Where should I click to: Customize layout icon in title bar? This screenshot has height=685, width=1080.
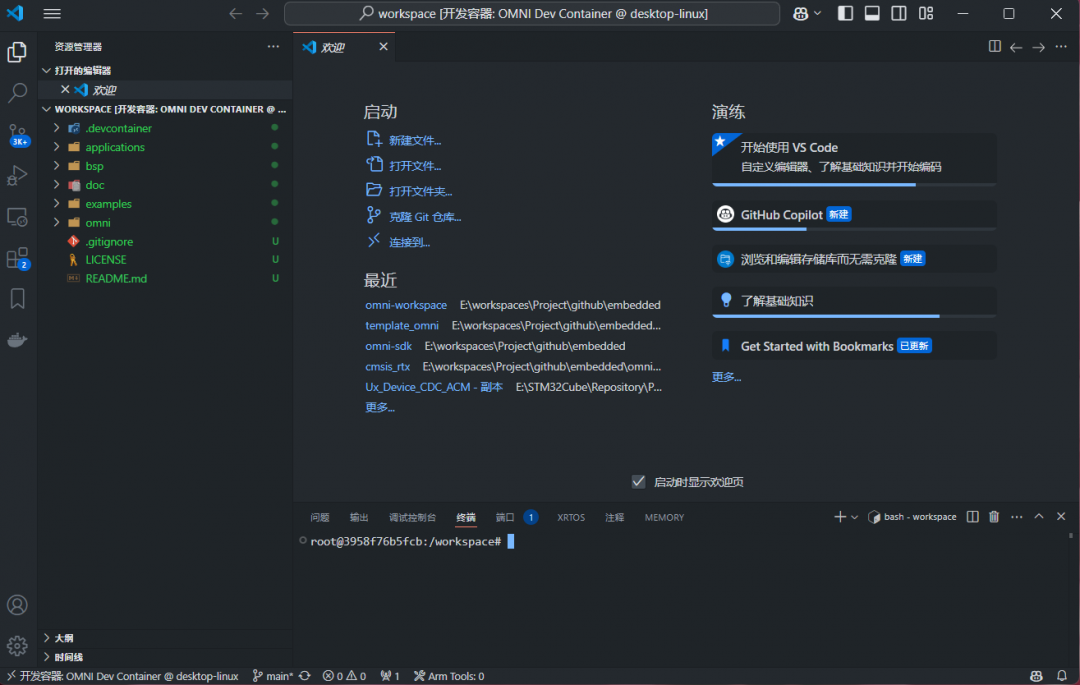(x=926, y=14)
